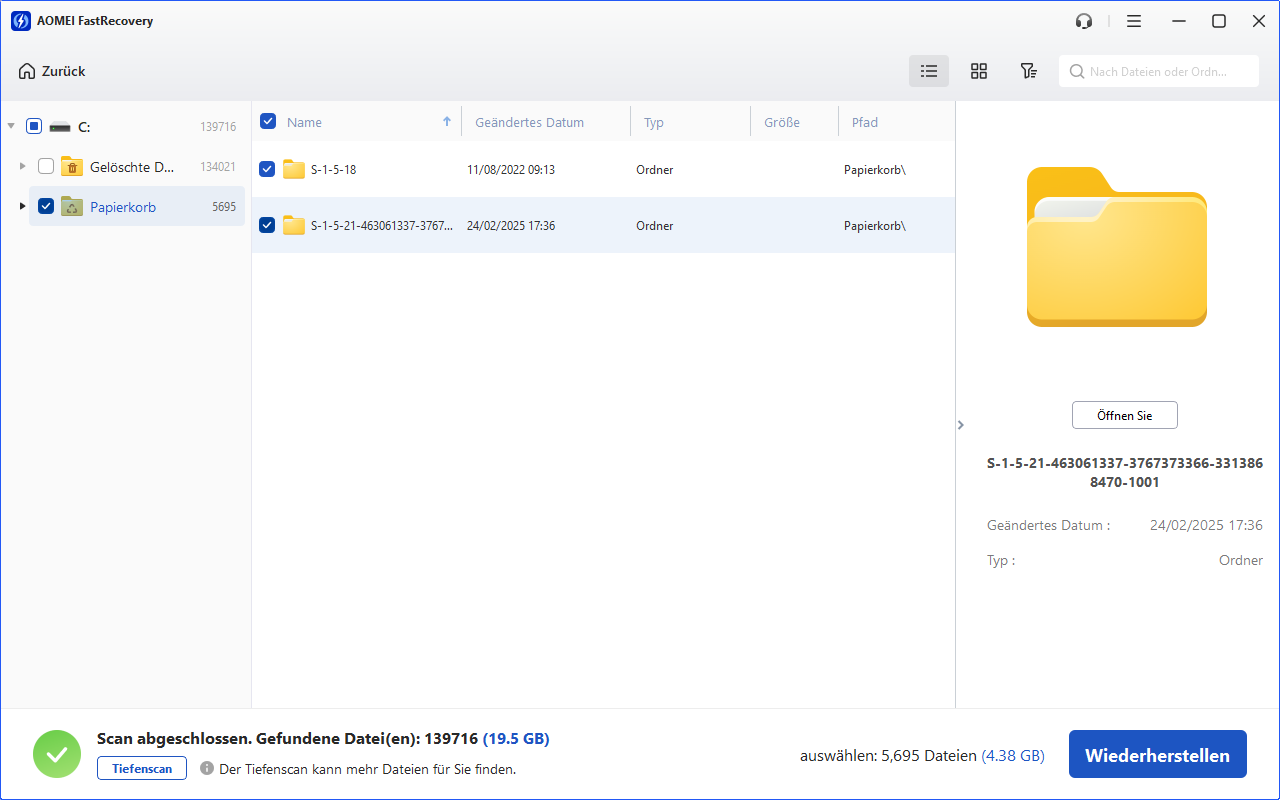1280x800 pixels.
Task: Collapse the C: drive tree node
Action: [11, 126]
